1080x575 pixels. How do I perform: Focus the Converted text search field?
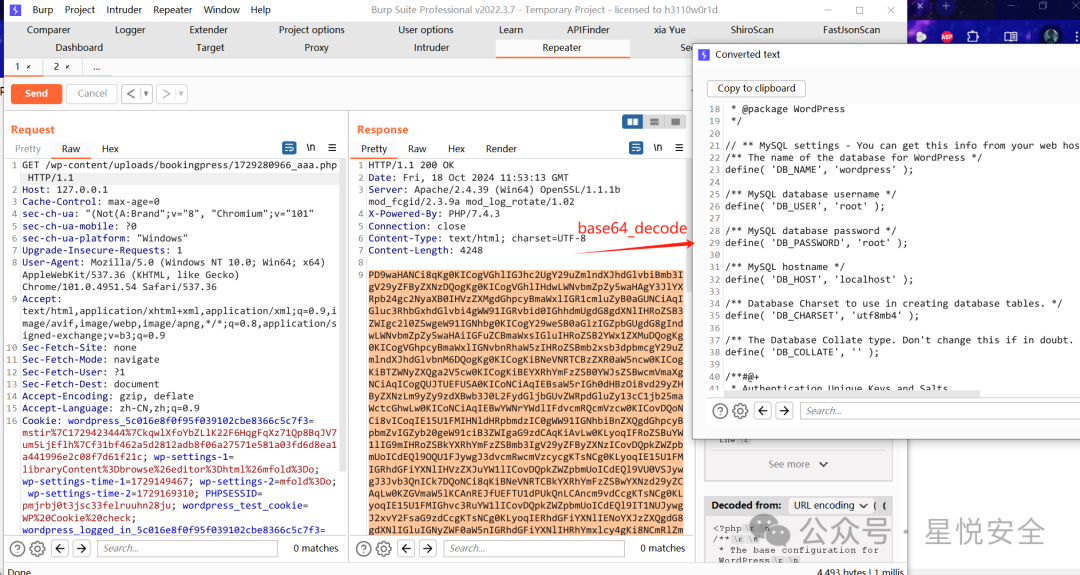click(939, 411)
